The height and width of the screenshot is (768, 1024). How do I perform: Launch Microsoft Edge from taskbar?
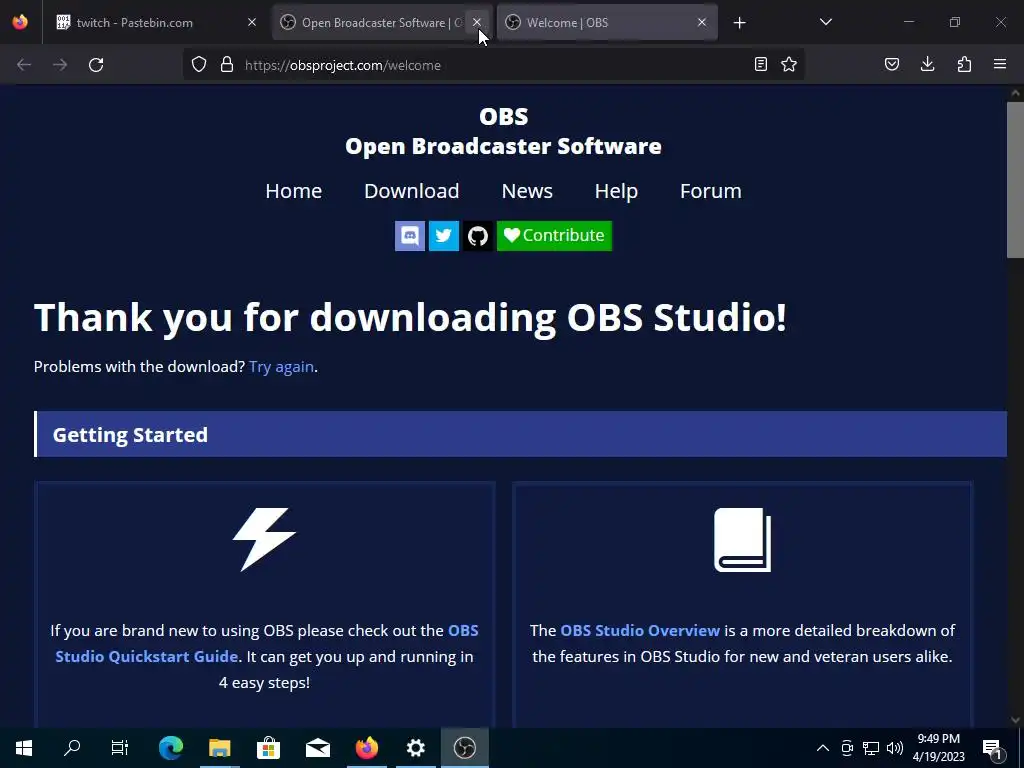[171, 748]
